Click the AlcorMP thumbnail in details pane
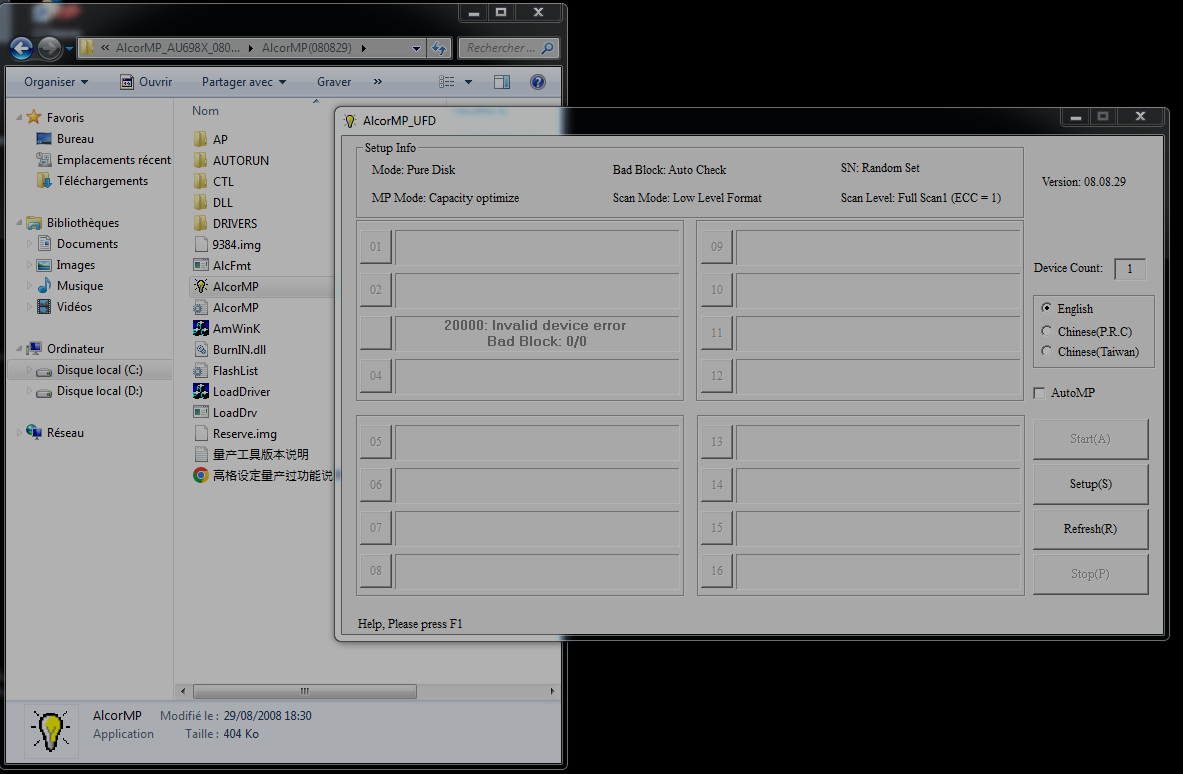 pyautogui.click(x=51, y=731)
